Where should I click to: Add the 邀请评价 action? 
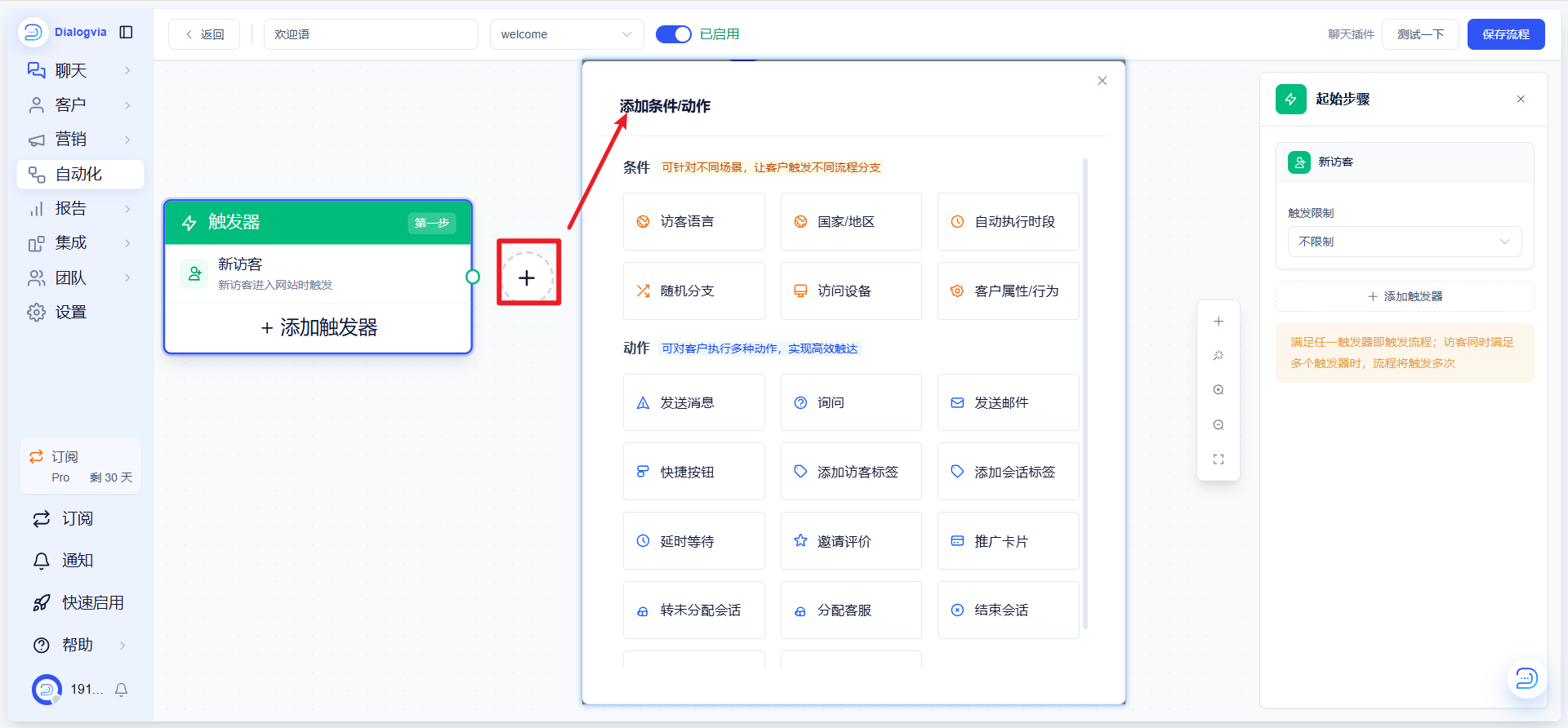851,541
